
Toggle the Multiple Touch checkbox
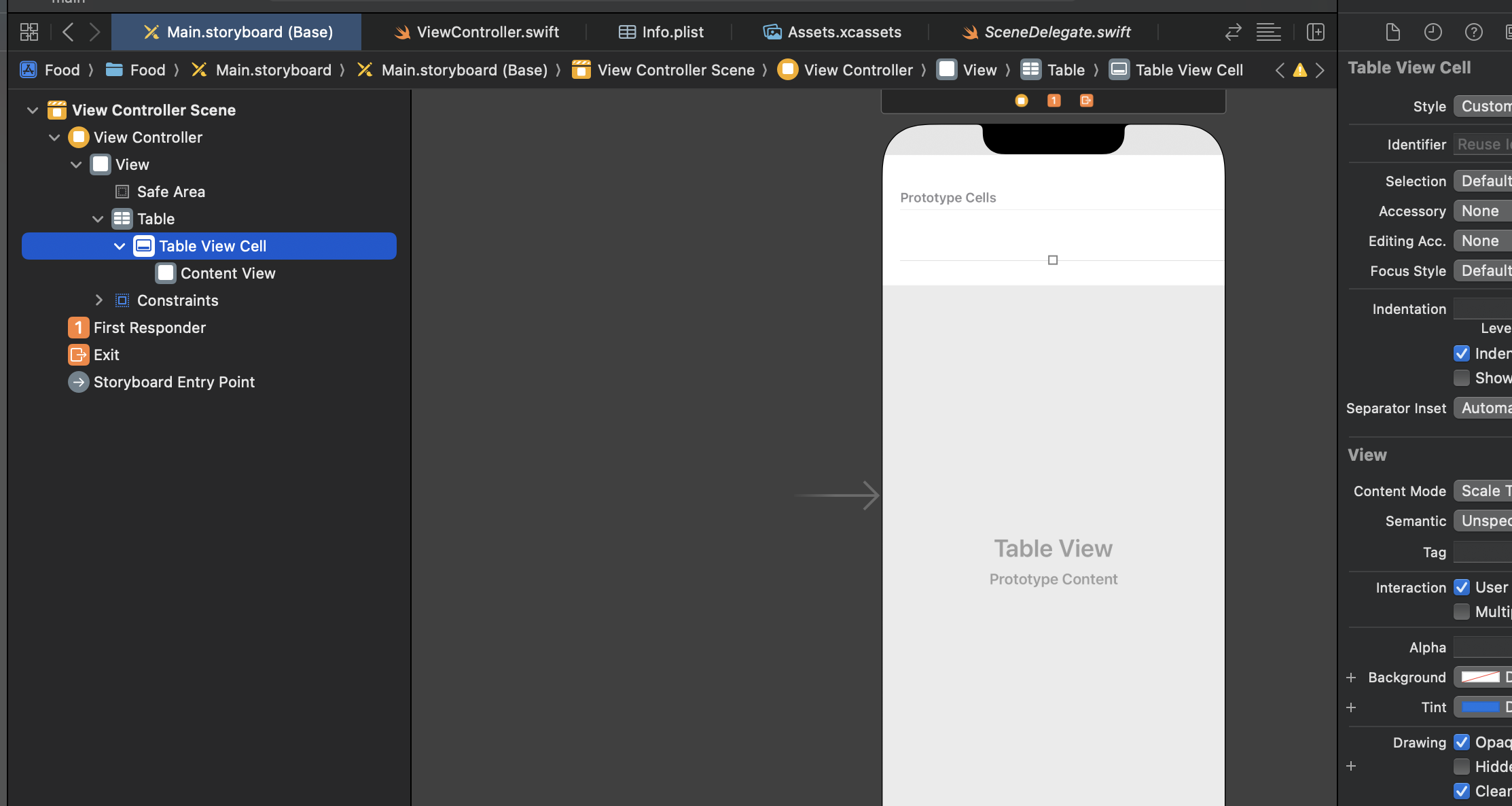tap(1462, 612)
